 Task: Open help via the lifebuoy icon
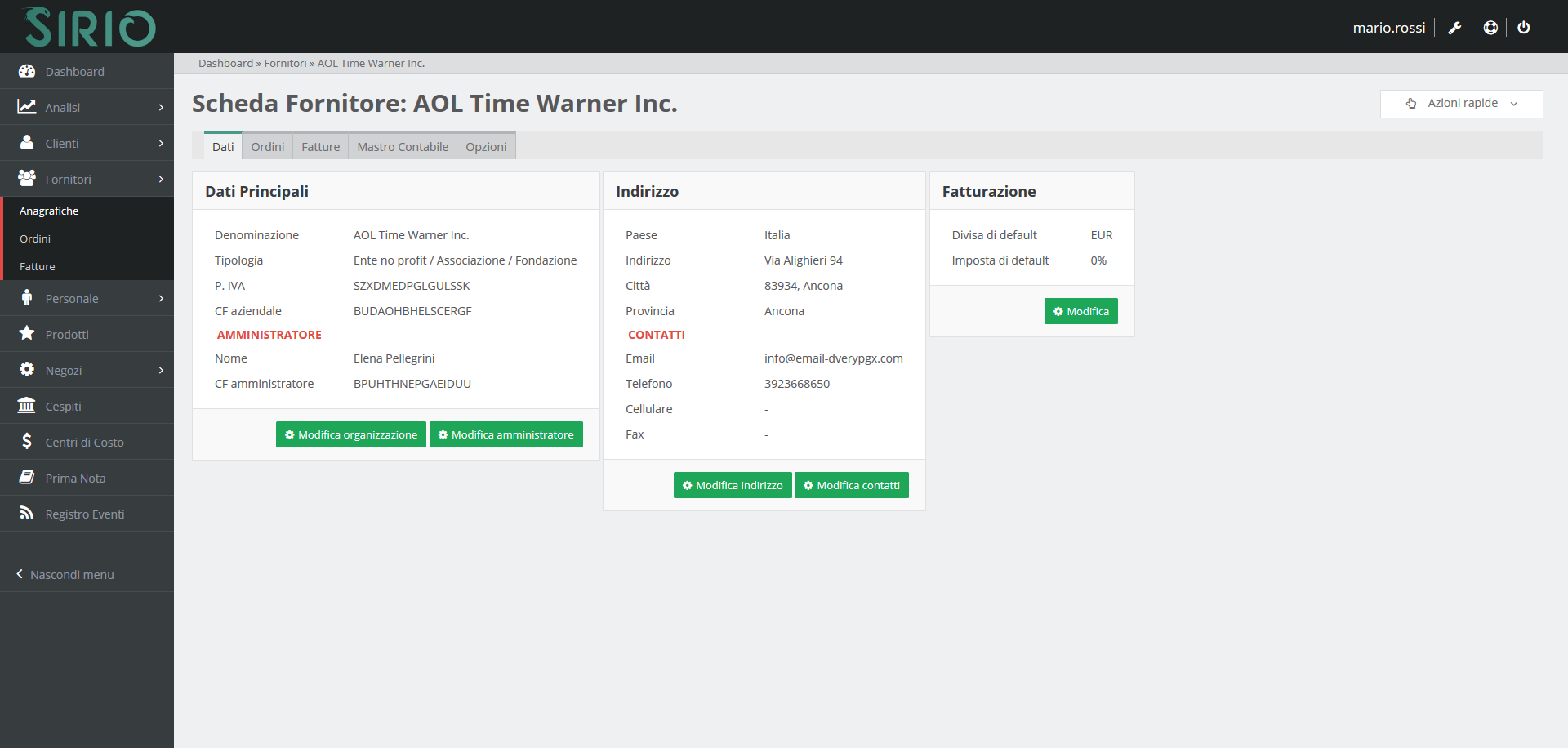point(1490,28)
